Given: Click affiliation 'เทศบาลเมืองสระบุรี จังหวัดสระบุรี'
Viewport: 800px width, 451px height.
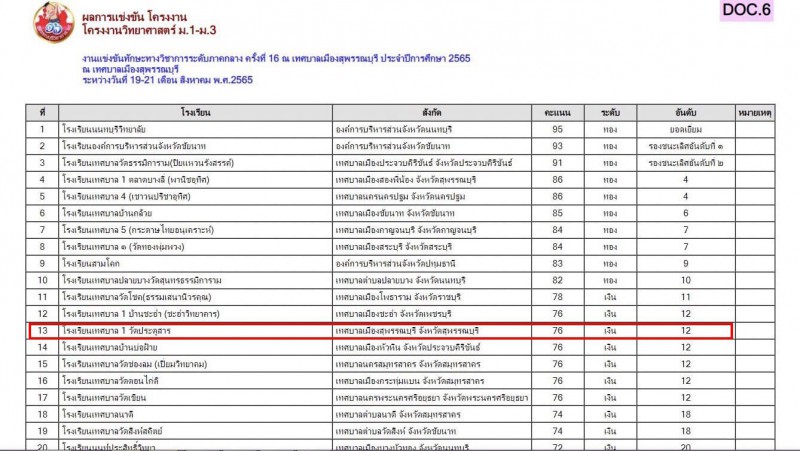Looking at the screenshot, I should [394, 247].
